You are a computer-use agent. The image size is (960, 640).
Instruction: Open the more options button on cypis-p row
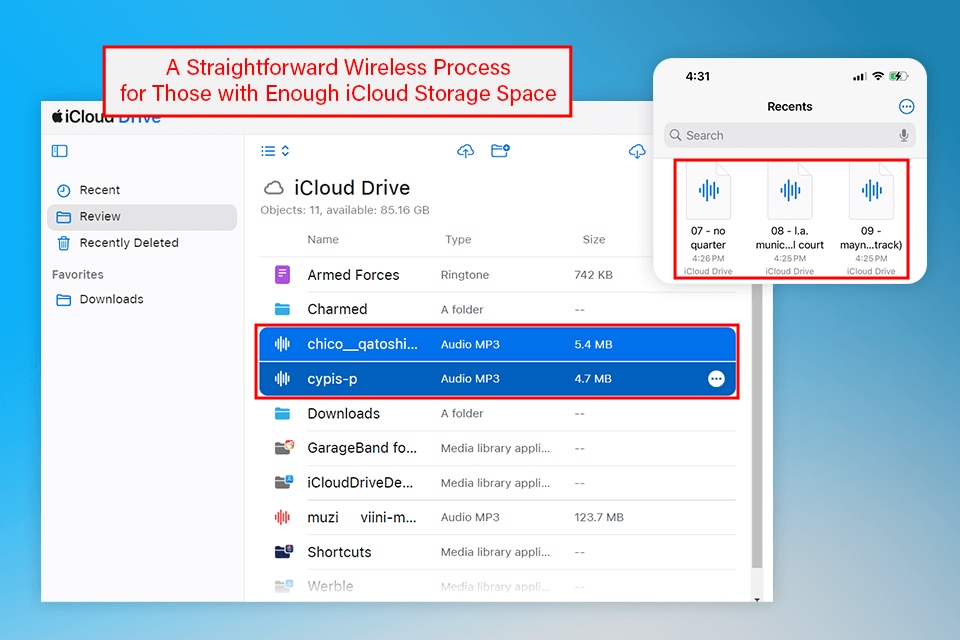(x=716, y=379)
